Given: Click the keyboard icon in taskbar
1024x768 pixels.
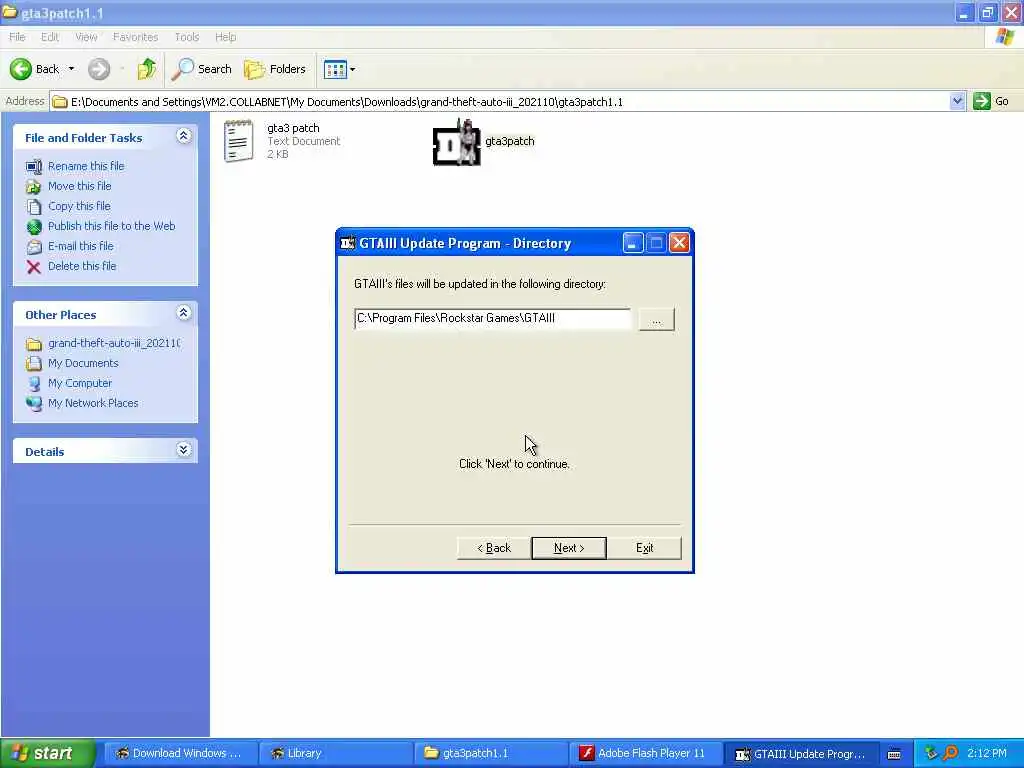Looking at the screenshot, I should (x=894, y=754).
